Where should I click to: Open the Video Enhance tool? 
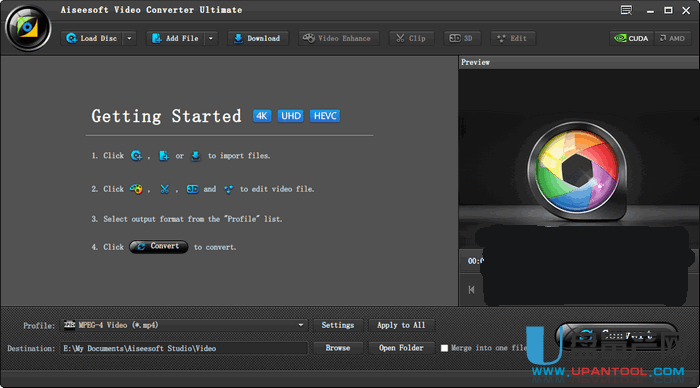tap(338, 38)
